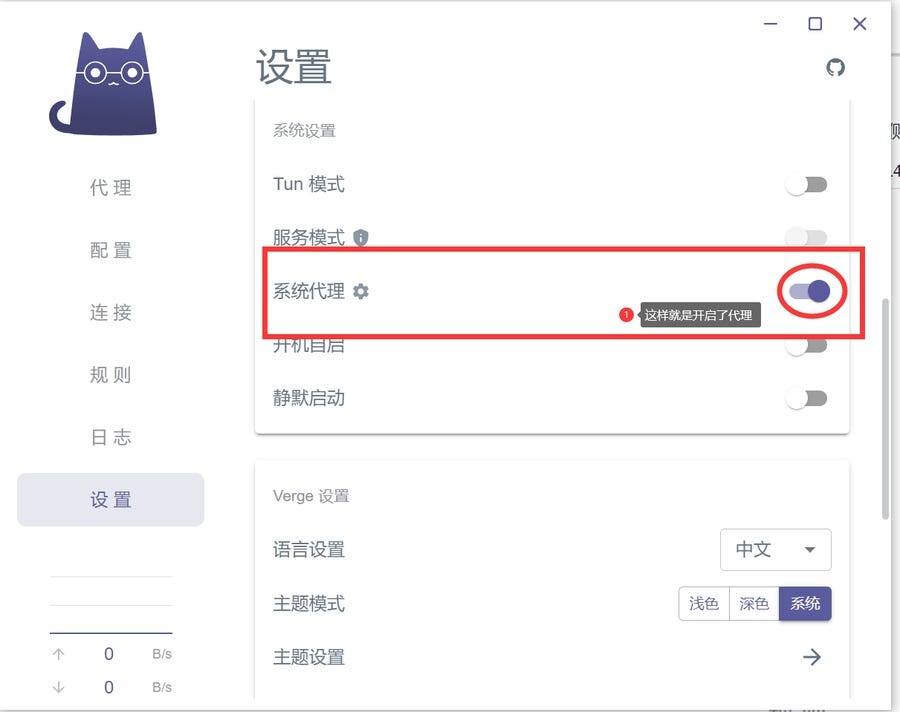Click the service mode shield icon
900x712 pixels.
[x=360, y=237]
